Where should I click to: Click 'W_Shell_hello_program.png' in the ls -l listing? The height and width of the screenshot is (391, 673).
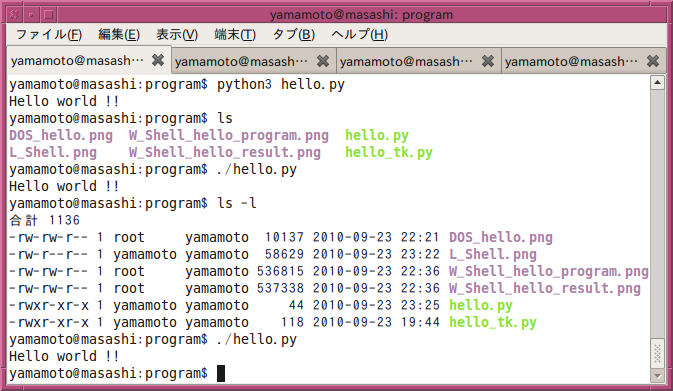point(549,271)
